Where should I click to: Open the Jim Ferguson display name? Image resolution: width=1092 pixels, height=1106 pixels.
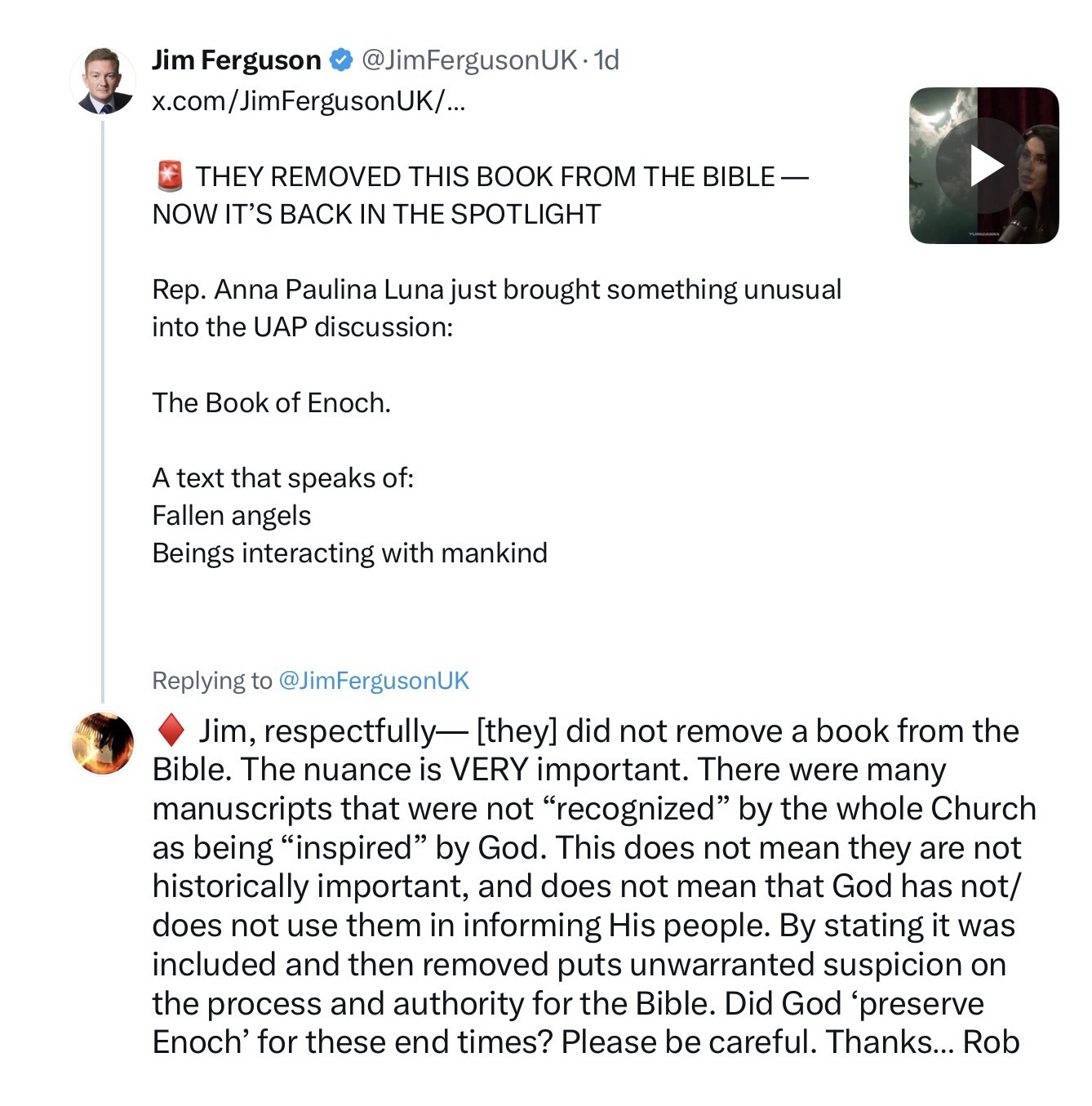click(x=236, y=60)
